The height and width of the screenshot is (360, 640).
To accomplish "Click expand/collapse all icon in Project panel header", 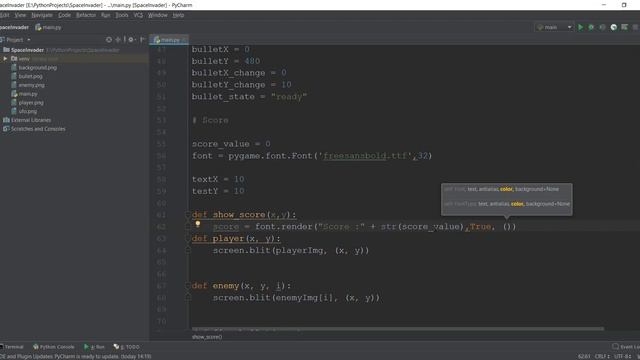I will click(x=118, y=40).
